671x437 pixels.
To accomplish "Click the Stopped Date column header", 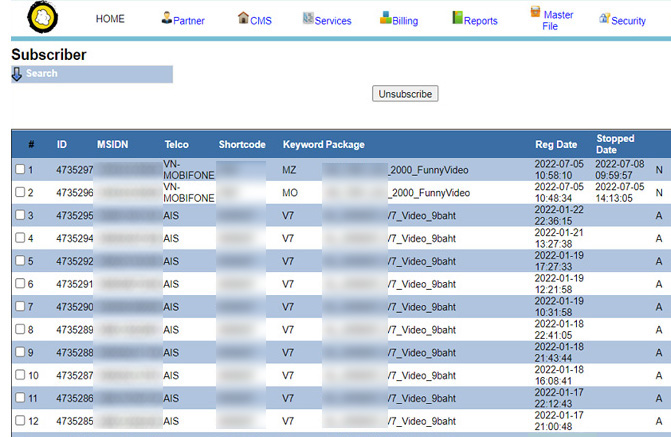I will pyautogui.click(x=615, y=144).
